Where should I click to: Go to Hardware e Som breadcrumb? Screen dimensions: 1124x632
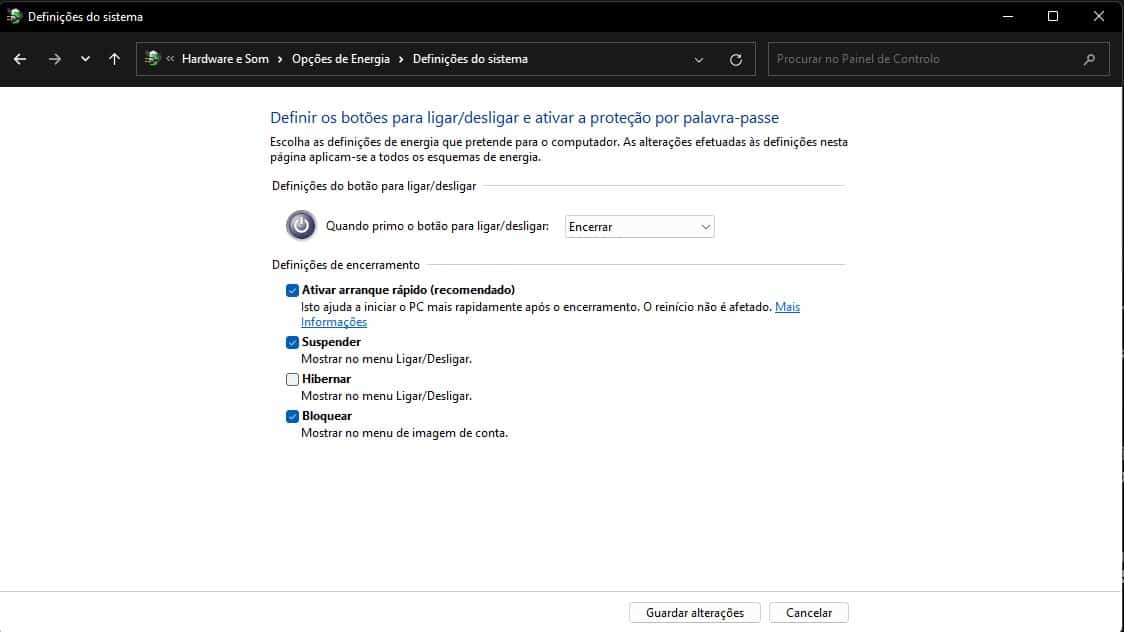[225, 59]
